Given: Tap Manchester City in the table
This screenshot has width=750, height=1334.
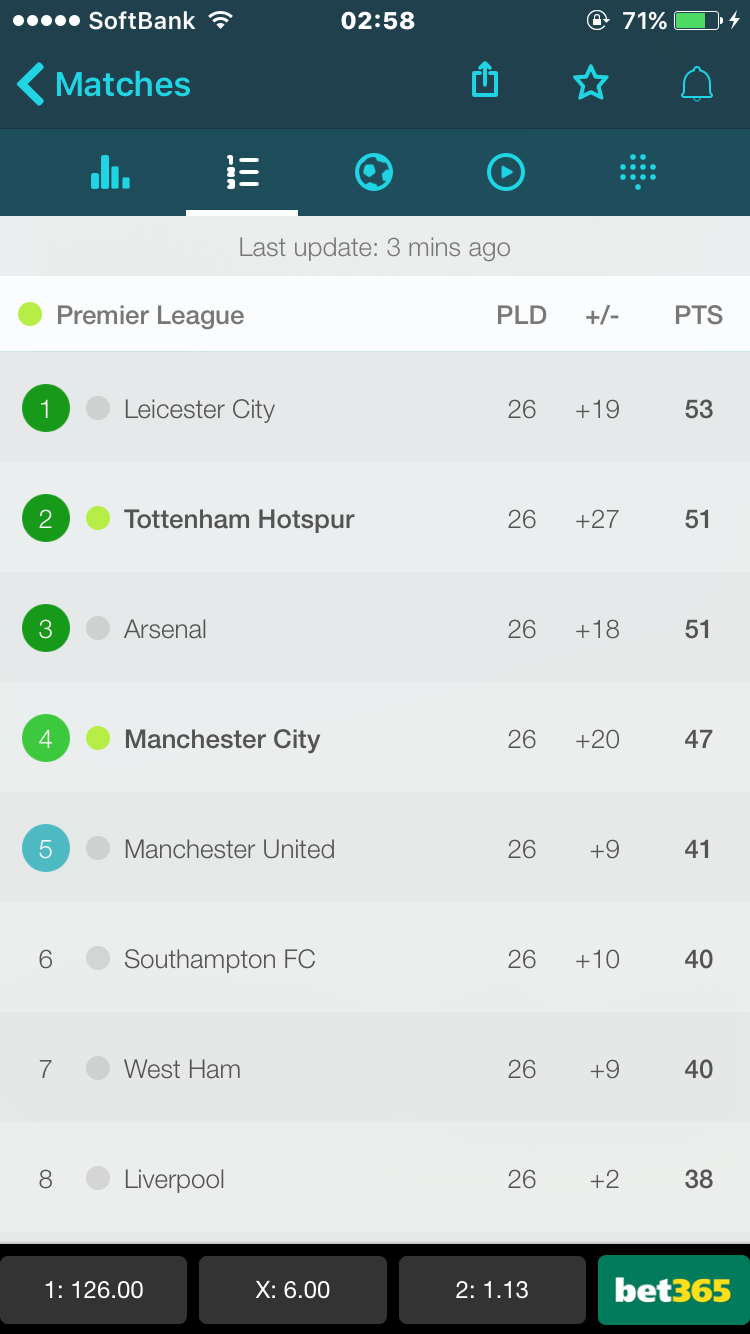Looking at the screenshot, I should [x=222, y=739].
